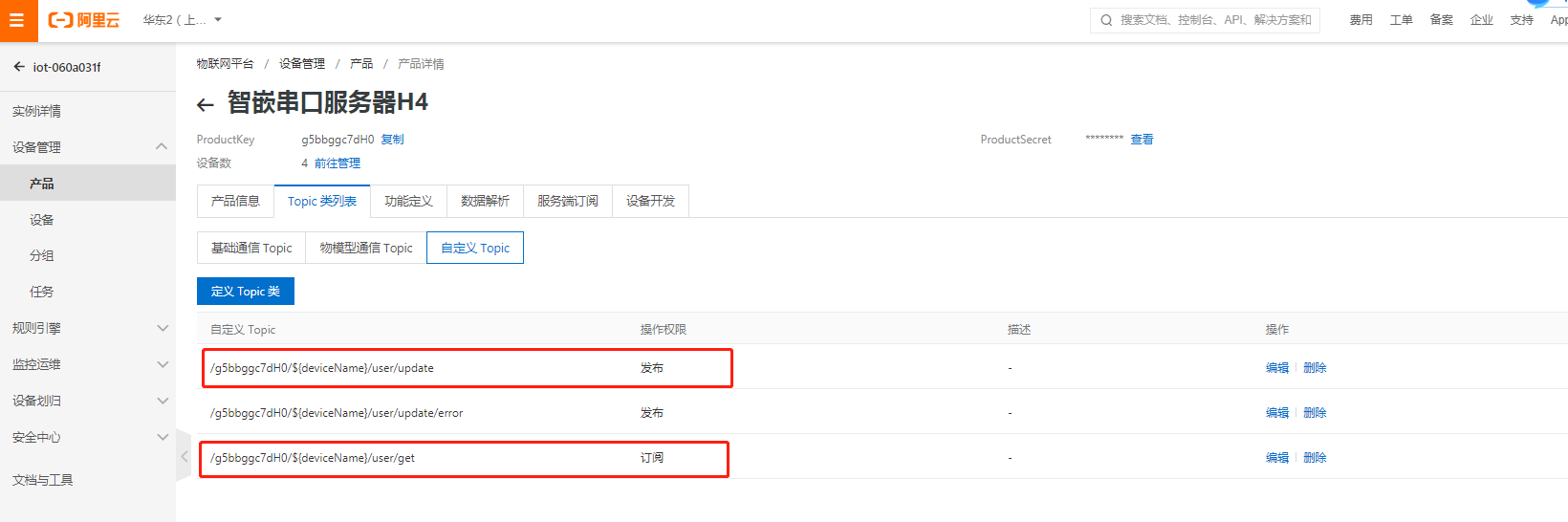Click back arrow next to product title

206,104
